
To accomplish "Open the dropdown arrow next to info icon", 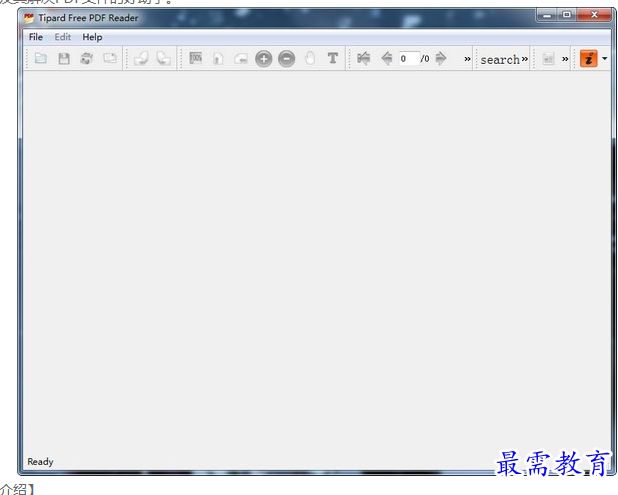I will click(x=605, y=59).
